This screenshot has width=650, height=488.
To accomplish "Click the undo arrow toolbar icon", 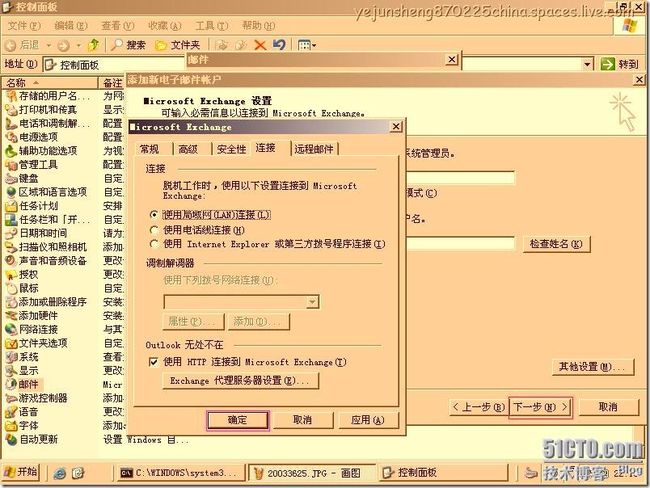I will click(x=279, y=44).
